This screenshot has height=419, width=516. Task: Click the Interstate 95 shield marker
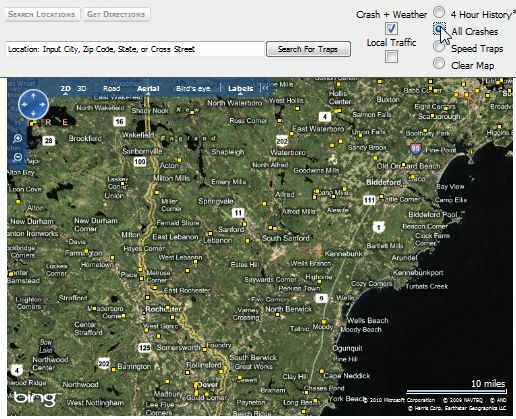click(416, 148)
